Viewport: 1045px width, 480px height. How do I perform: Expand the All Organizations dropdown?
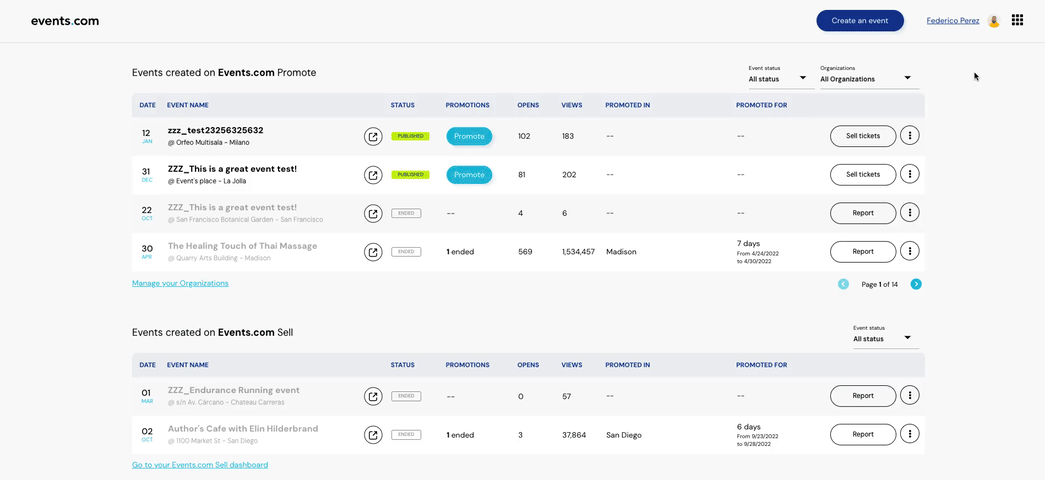[x=869, y=76]
